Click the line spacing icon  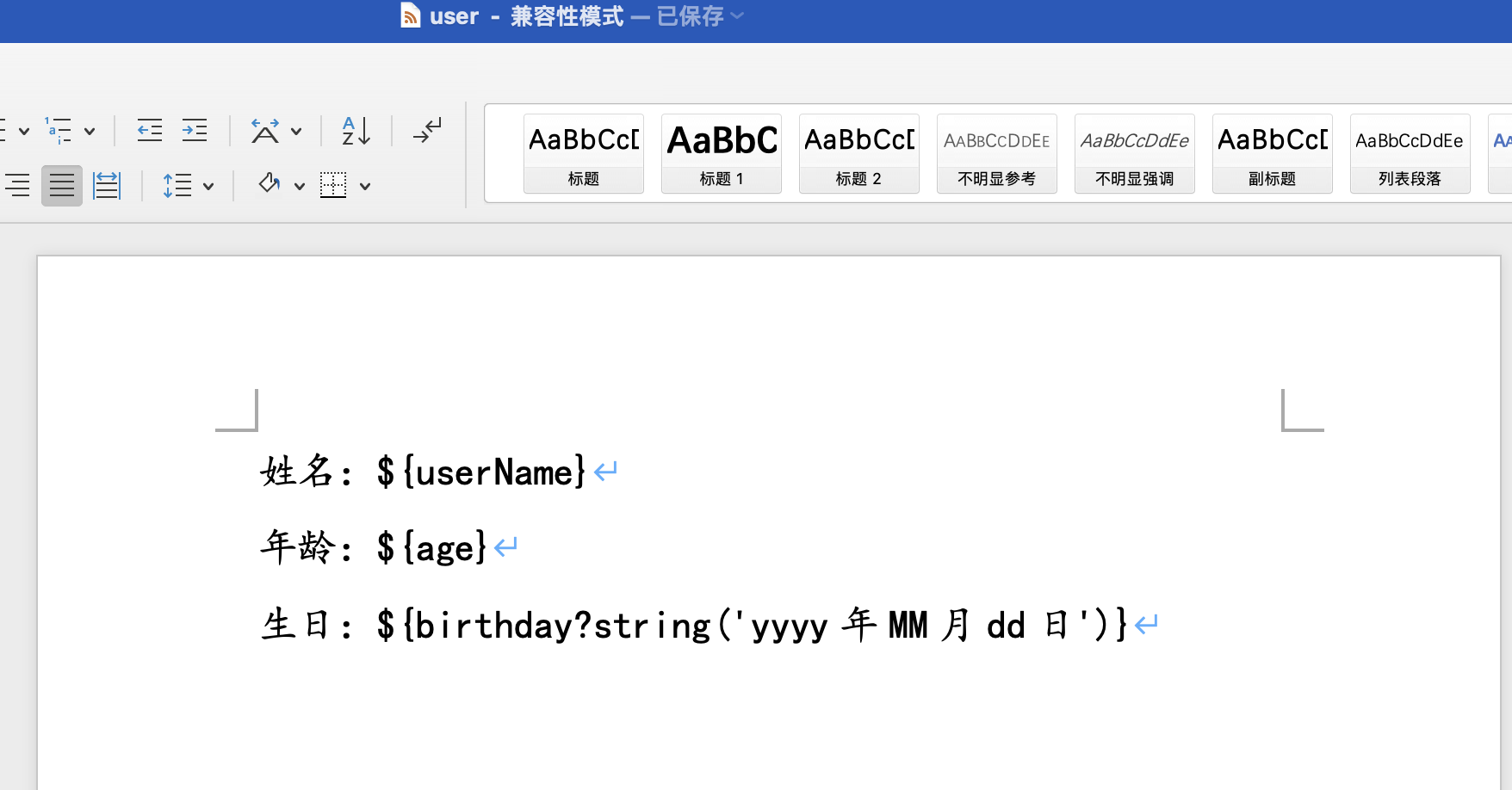[177, 185]
